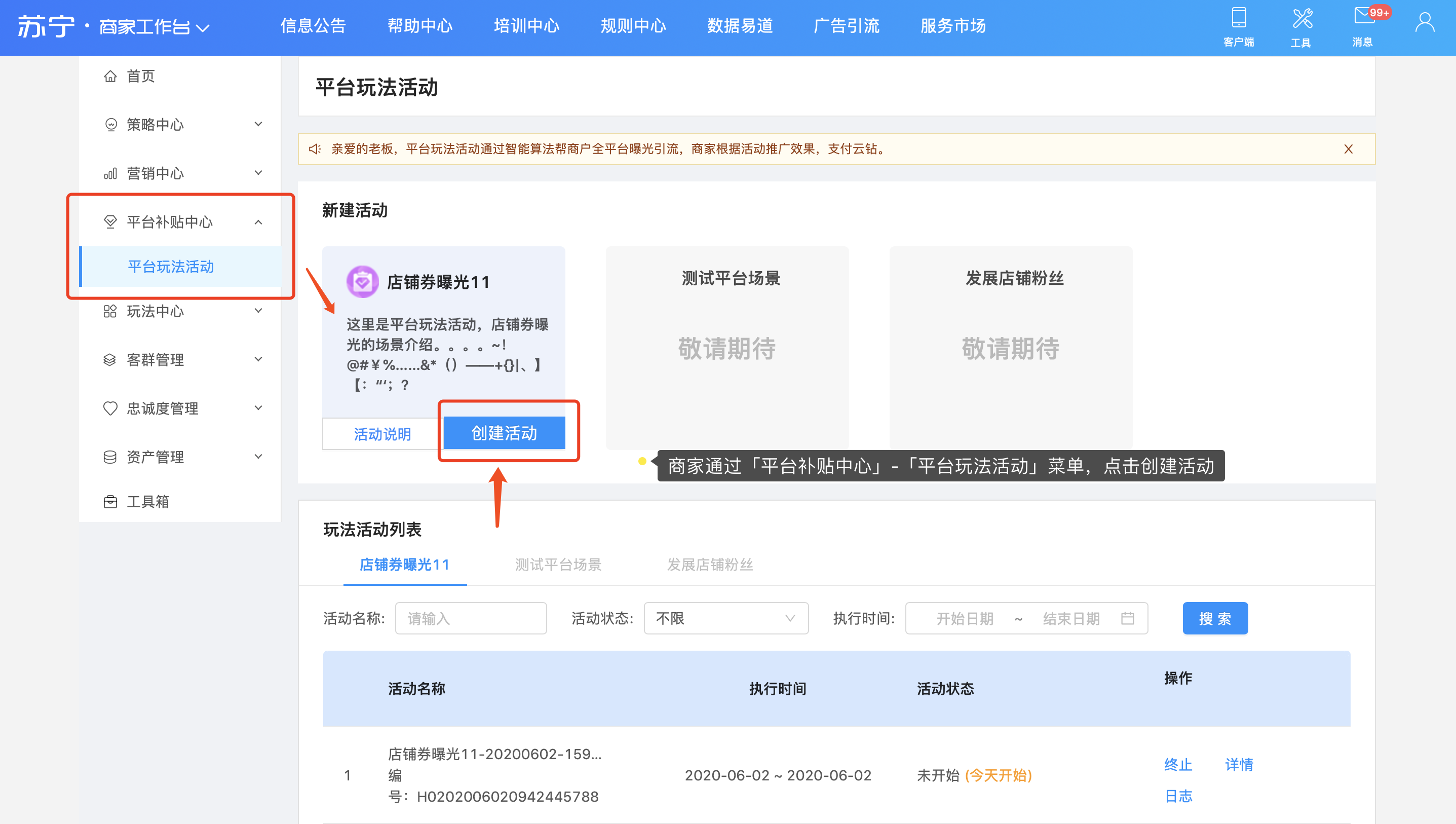Expand 玩法中心 chevron
Image resolution: width=1456 pixels, height=824 pixels.
tap(258, 311)
